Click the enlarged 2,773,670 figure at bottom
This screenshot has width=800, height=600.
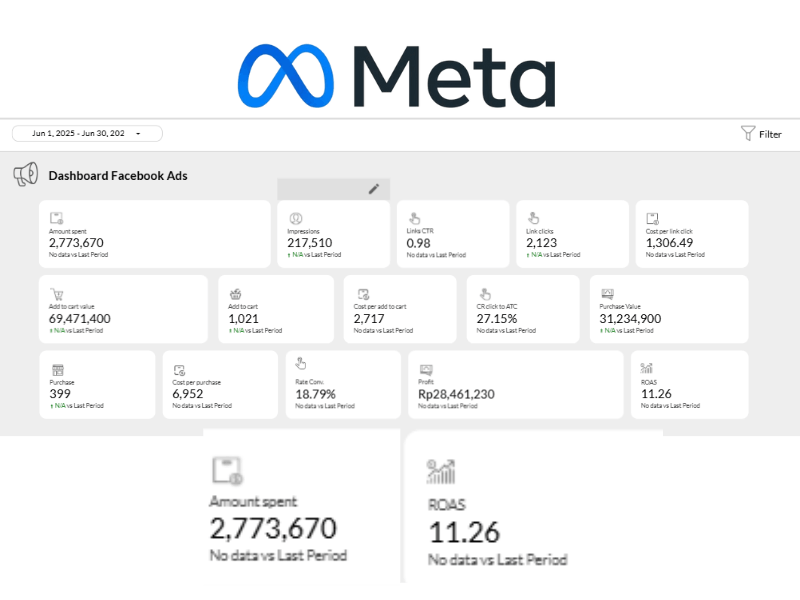click(273, 529)
